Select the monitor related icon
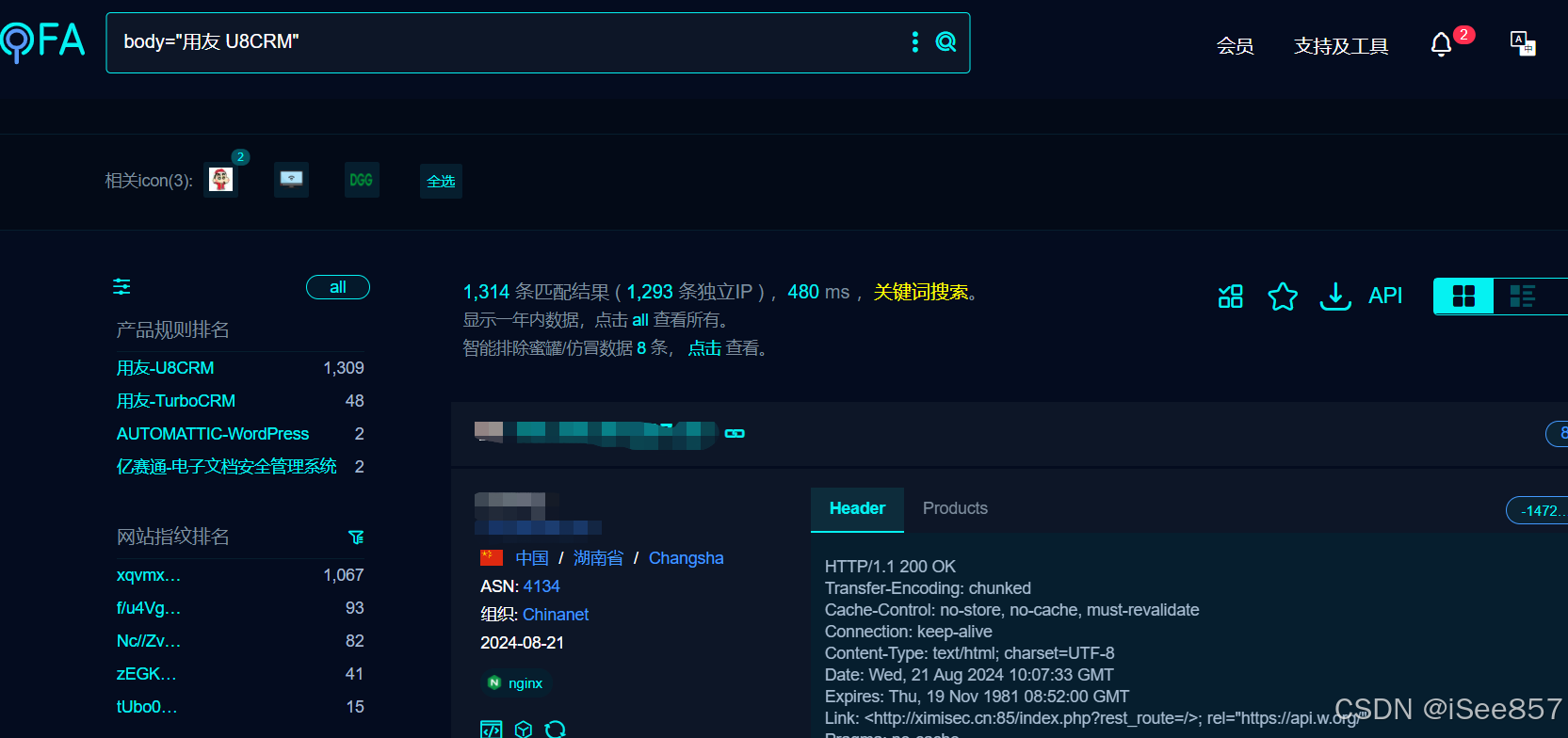Viewport: 1568px width, 738px height. click(292, 180)
